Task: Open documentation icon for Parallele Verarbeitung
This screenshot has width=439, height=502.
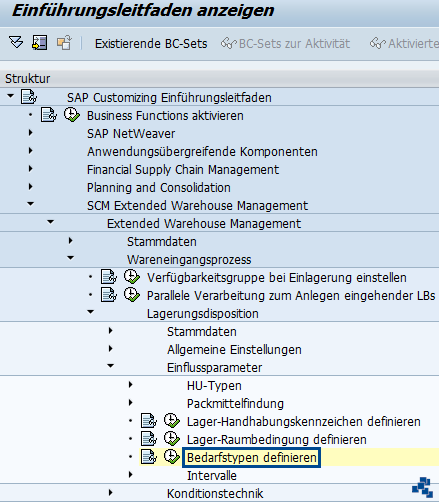Action: (109, 295)
